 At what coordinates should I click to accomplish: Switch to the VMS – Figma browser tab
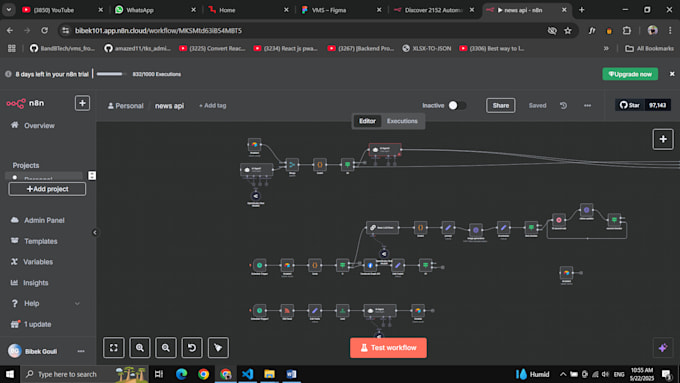click(x=340, y=10)
